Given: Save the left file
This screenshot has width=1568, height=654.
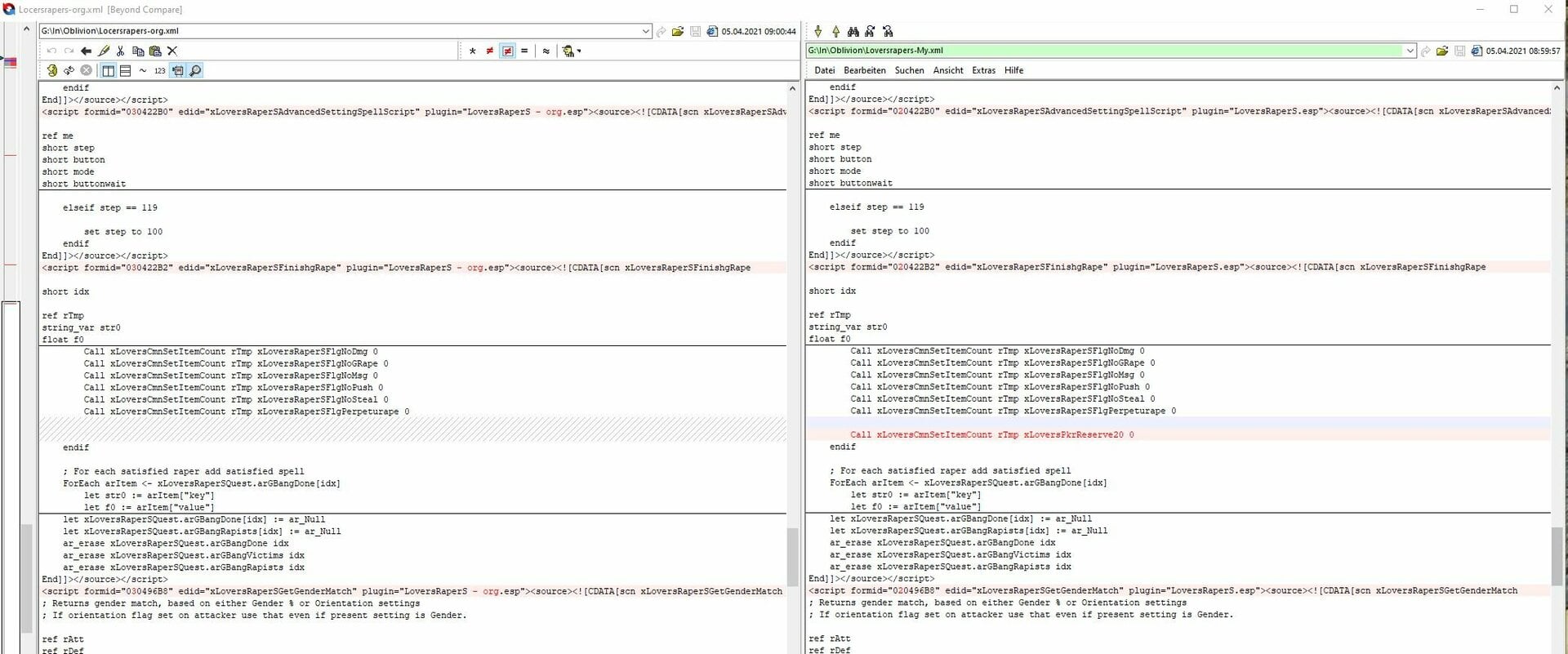Looking at the screenshot, I should pyautogui.click(x=695, y=31).
